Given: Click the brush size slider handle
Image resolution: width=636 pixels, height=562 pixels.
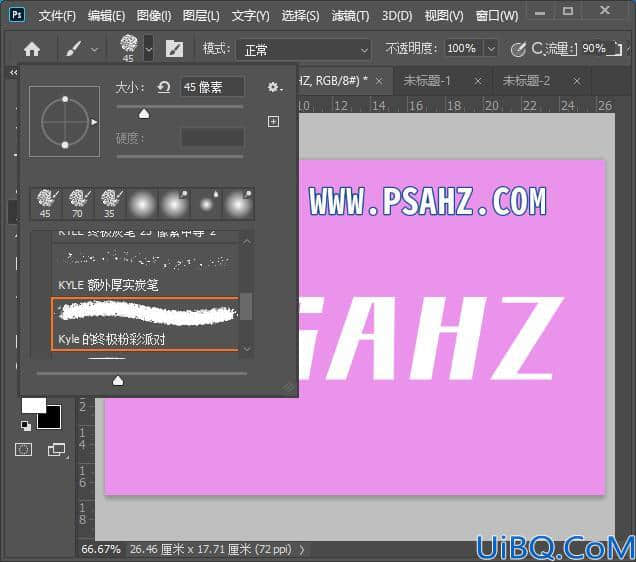Looking at the screenshot, I should point(144,114).
